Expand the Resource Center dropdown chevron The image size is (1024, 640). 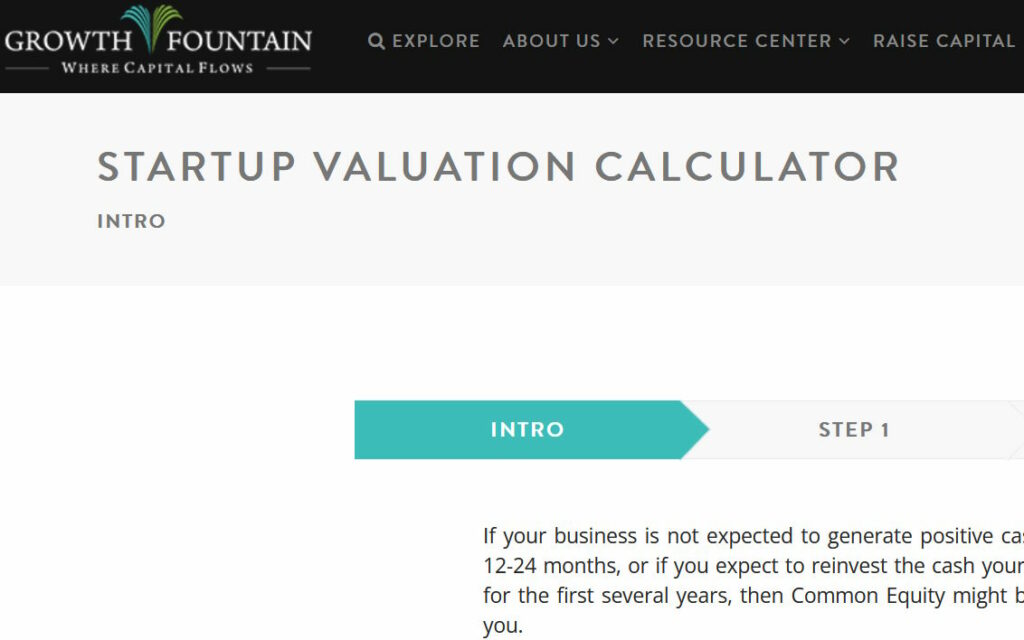[844, 41]
